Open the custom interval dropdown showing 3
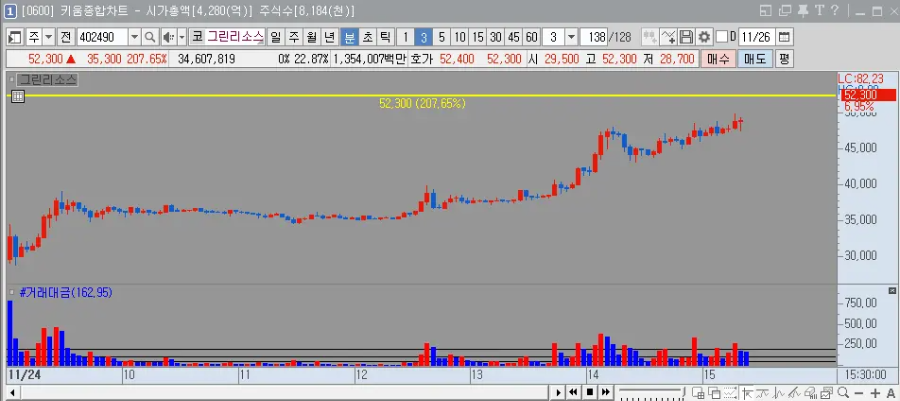 click(x=571, y=37)
